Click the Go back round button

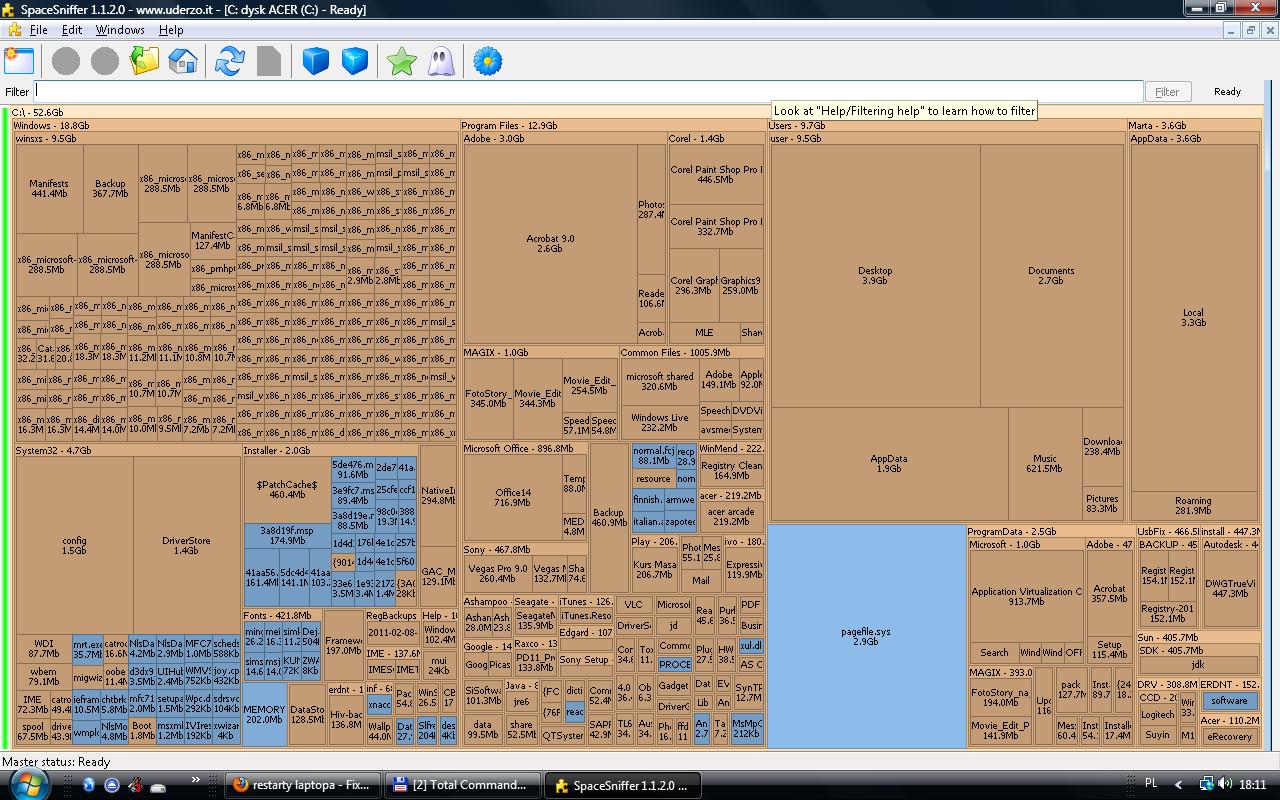tap(66, 61)
